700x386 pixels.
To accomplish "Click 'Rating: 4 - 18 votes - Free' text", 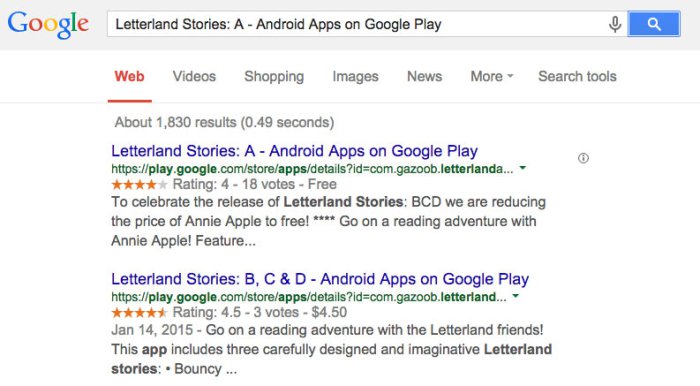I will pyautogui.click(x=254, y=184).
